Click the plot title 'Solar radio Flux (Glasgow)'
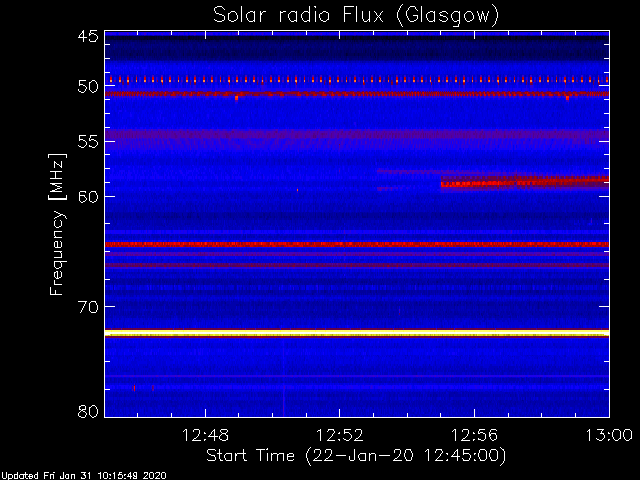Viewport: 640px width, 480px height. [x=356, y=16]
